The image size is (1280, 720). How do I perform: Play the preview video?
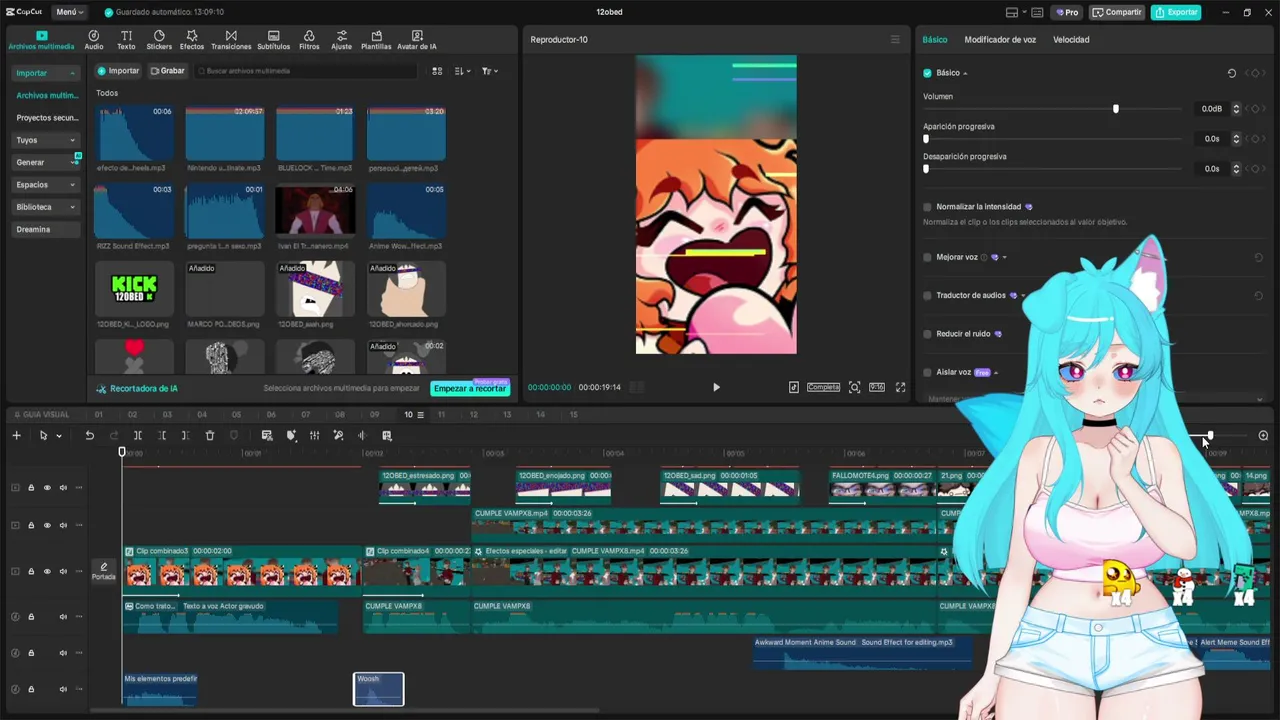coord(716,387)
